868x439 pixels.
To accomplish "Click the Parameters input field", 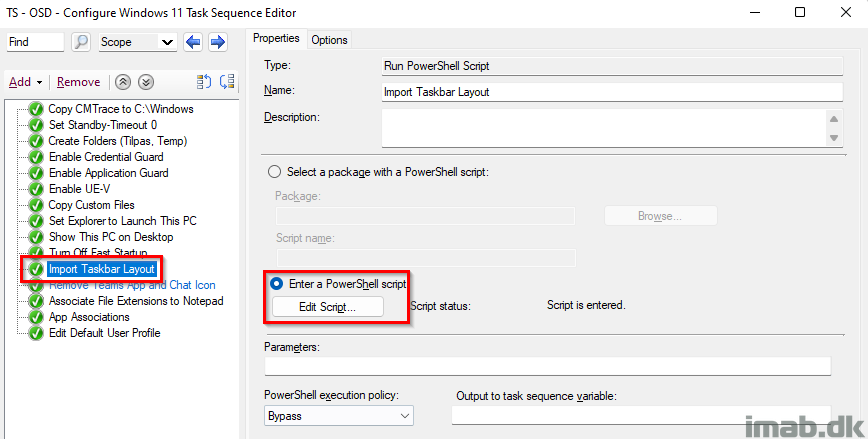I will [547, 366].
